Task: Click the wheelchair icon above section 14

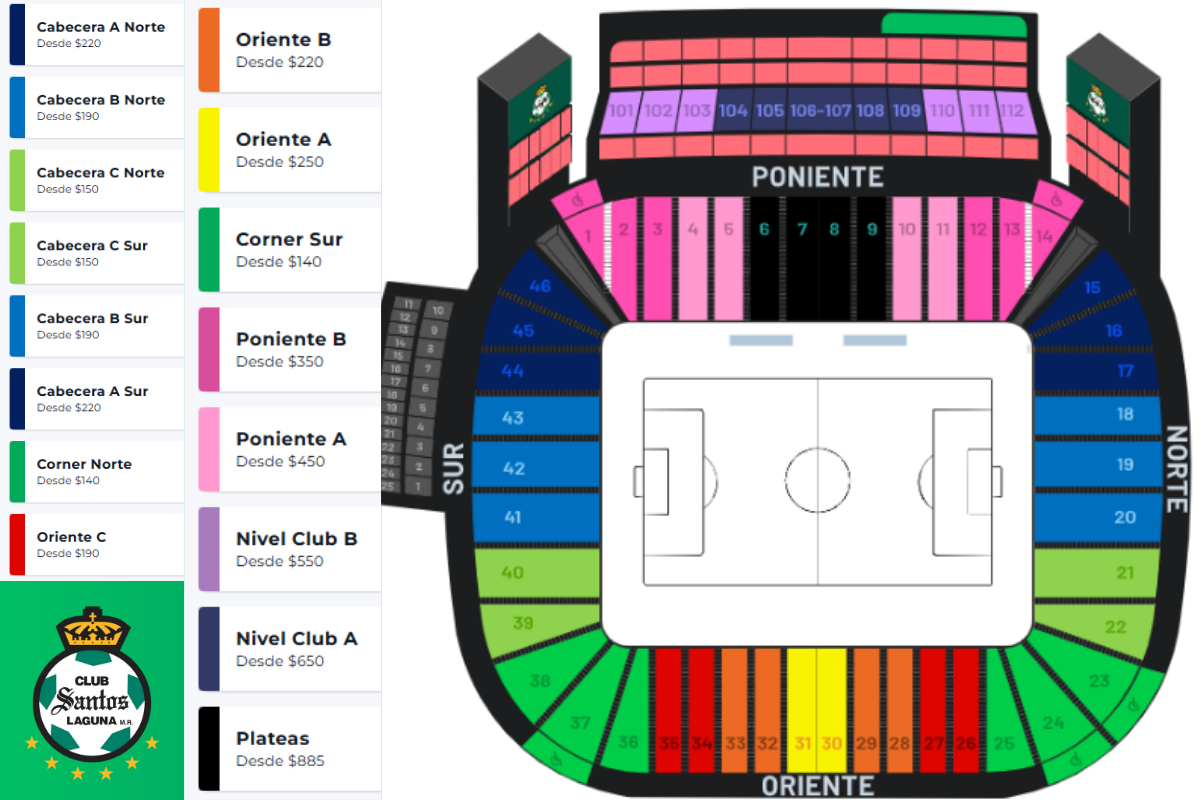Action: [1056, 199]
